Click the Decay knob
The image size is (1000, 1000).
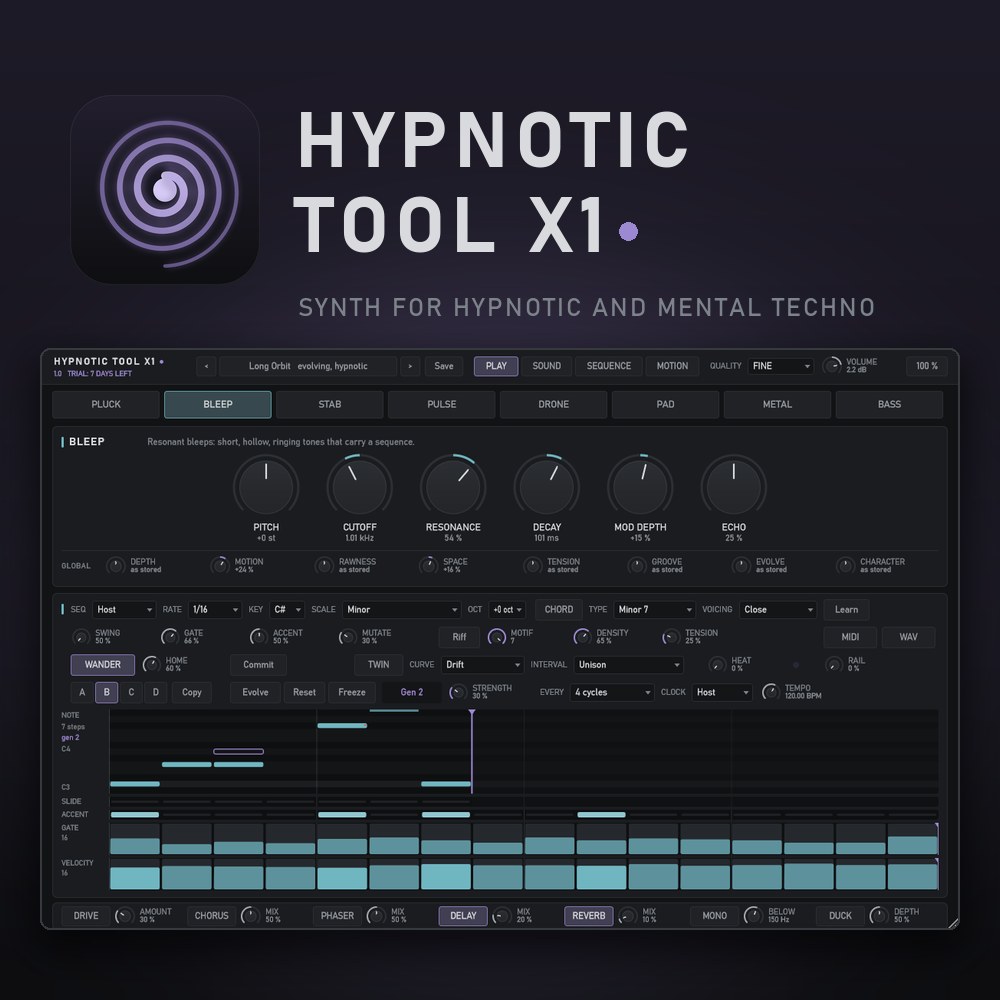tap(547, 487)
